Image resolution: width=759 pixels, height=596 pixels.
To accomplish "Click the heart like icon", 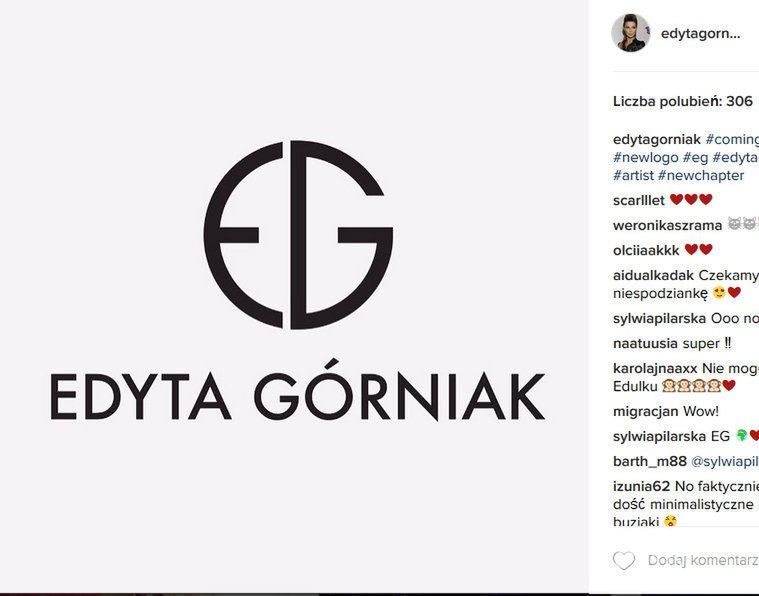I will click(x=624, y=561).
